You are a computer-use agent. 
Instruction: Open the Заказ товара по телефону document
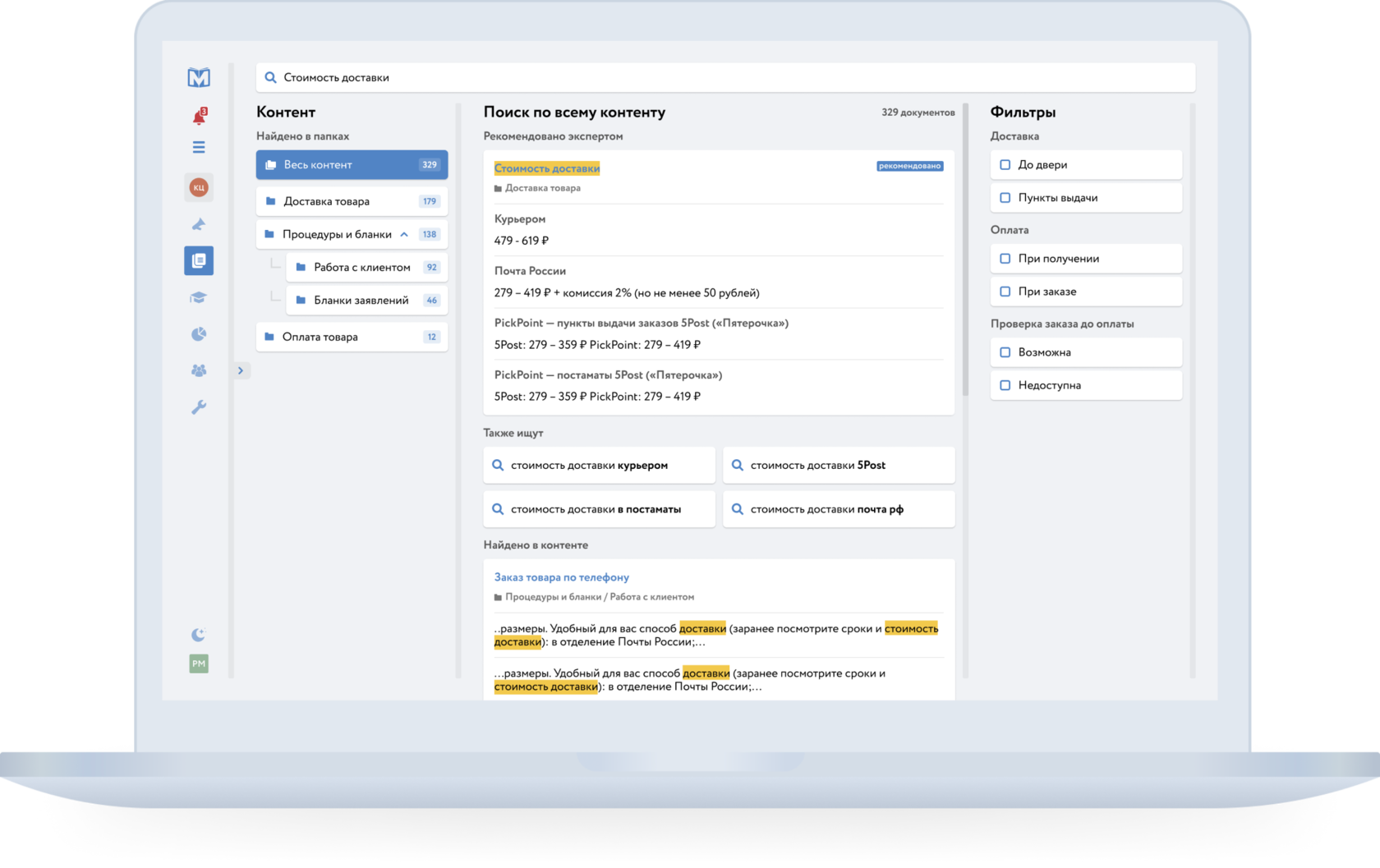click(x=562, y=577)
